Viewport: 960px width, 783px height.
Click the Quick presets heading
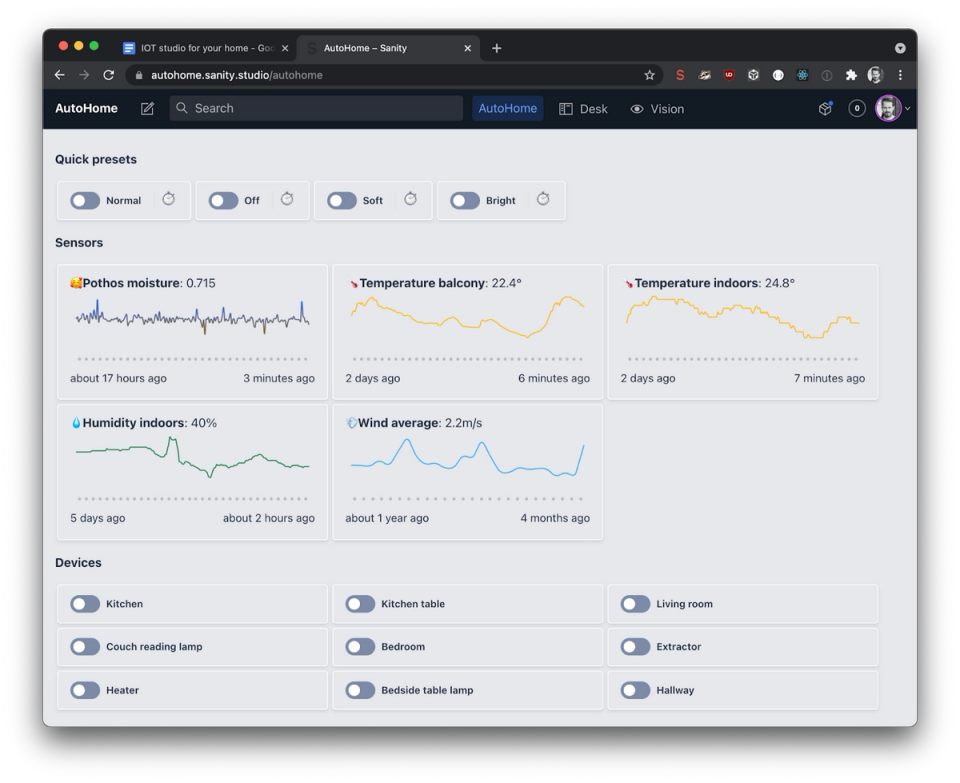click(x=96, y=159)
